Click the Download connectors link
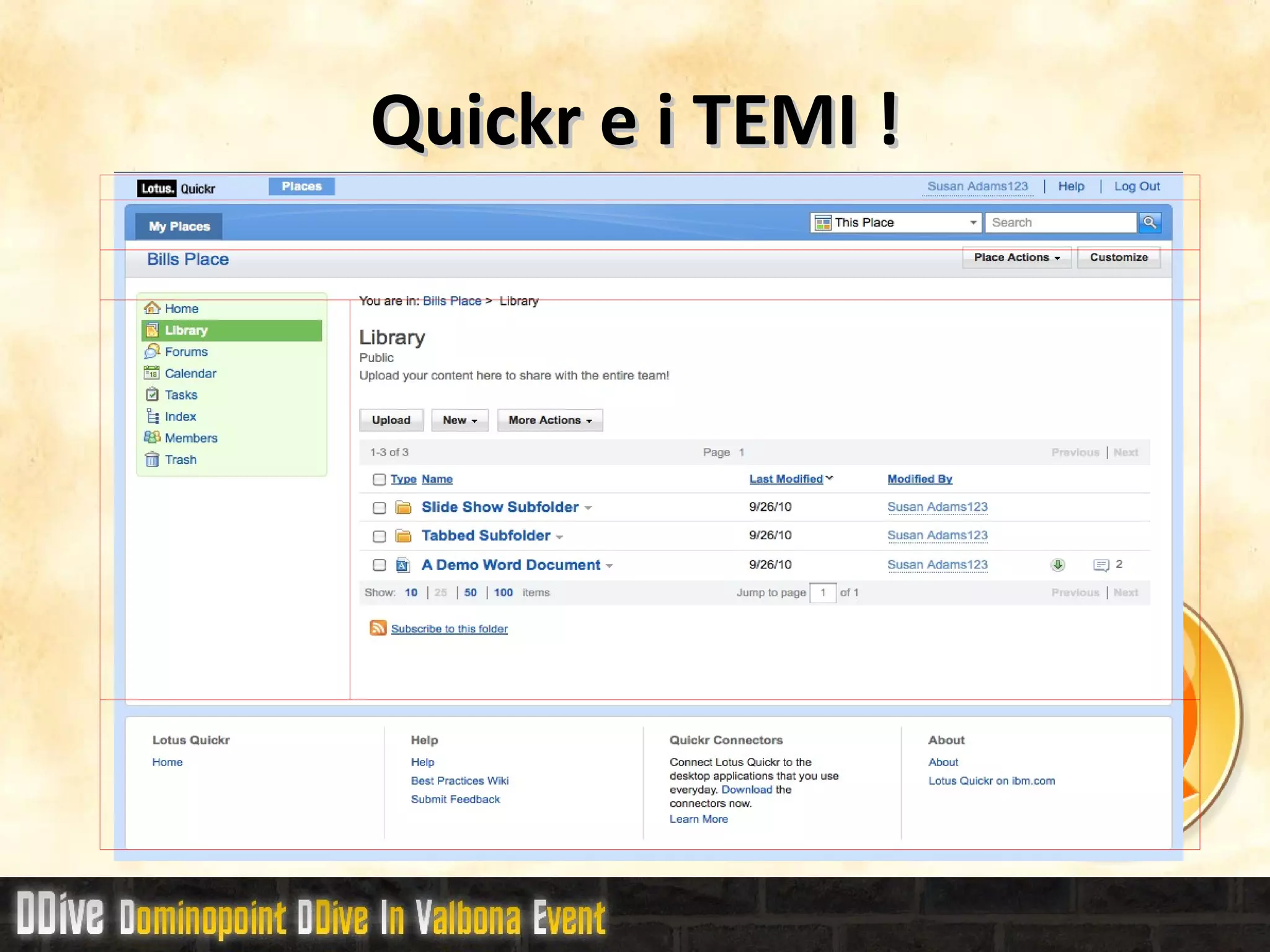Image resolution: width=1270 pixels, height=952 pixels. coord(747,790)
